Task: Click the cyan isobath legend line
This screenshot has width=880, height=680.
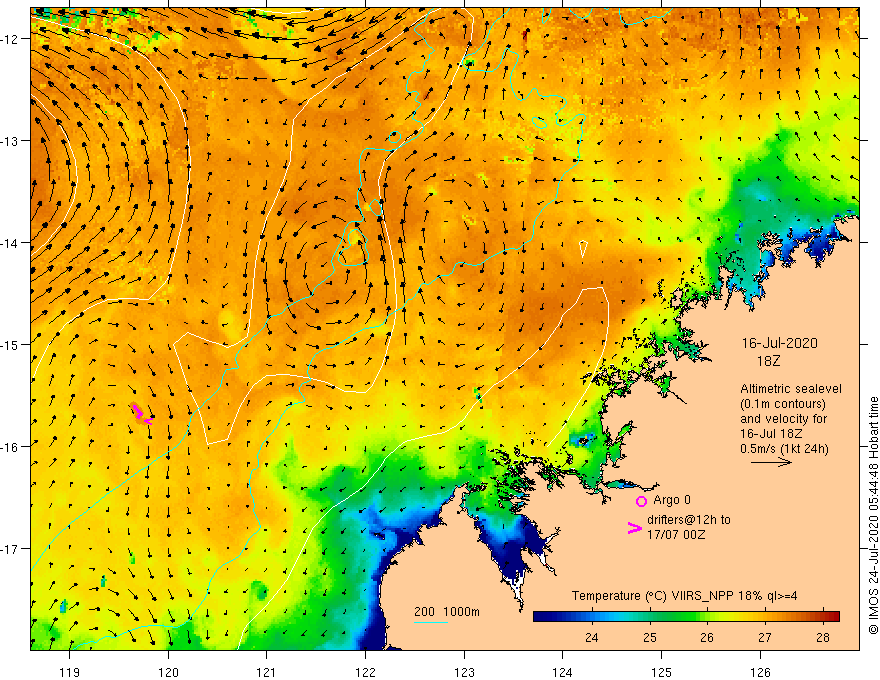Action: [x=430, y=622]
